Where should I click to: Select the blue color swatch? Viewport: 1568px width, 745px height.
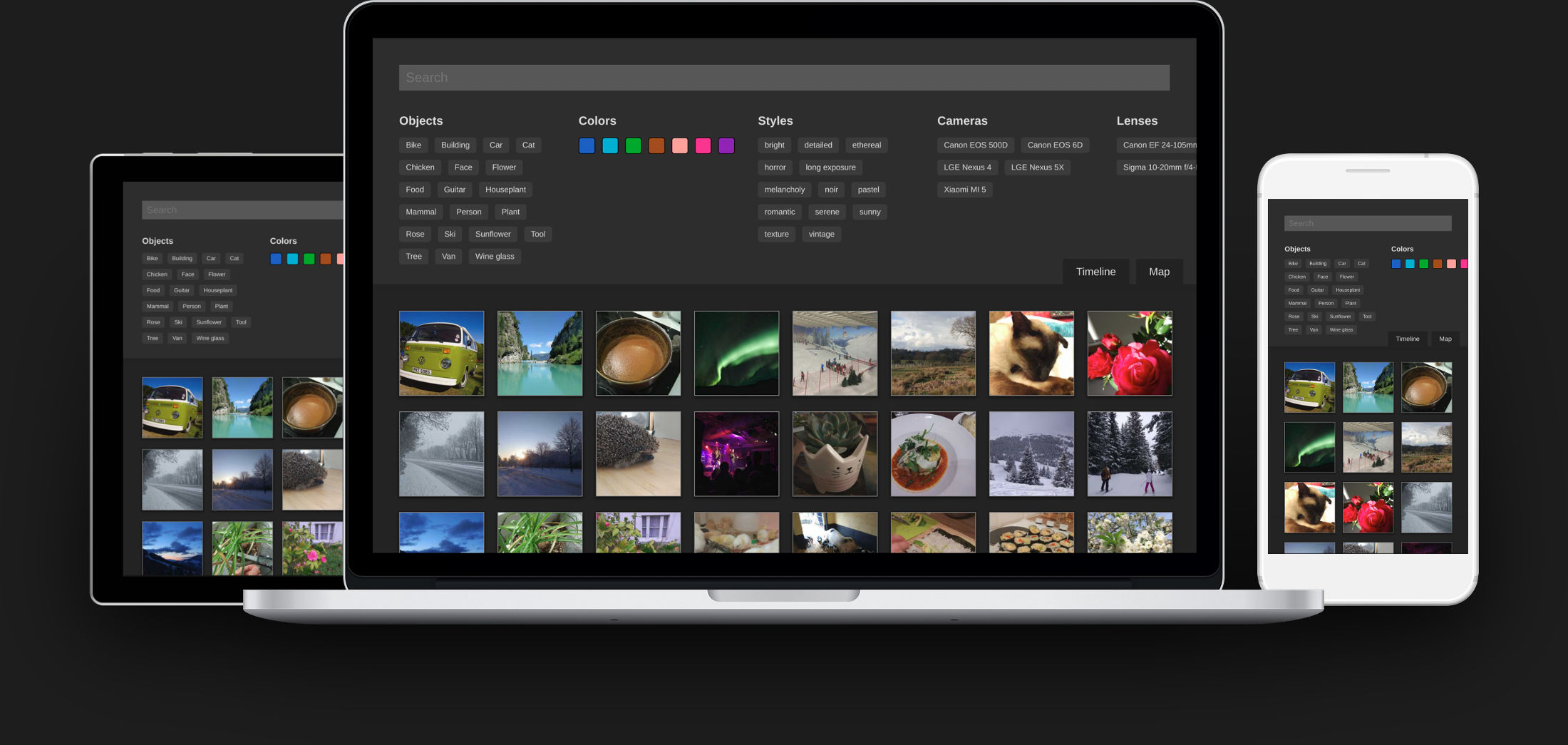(587, 145)
